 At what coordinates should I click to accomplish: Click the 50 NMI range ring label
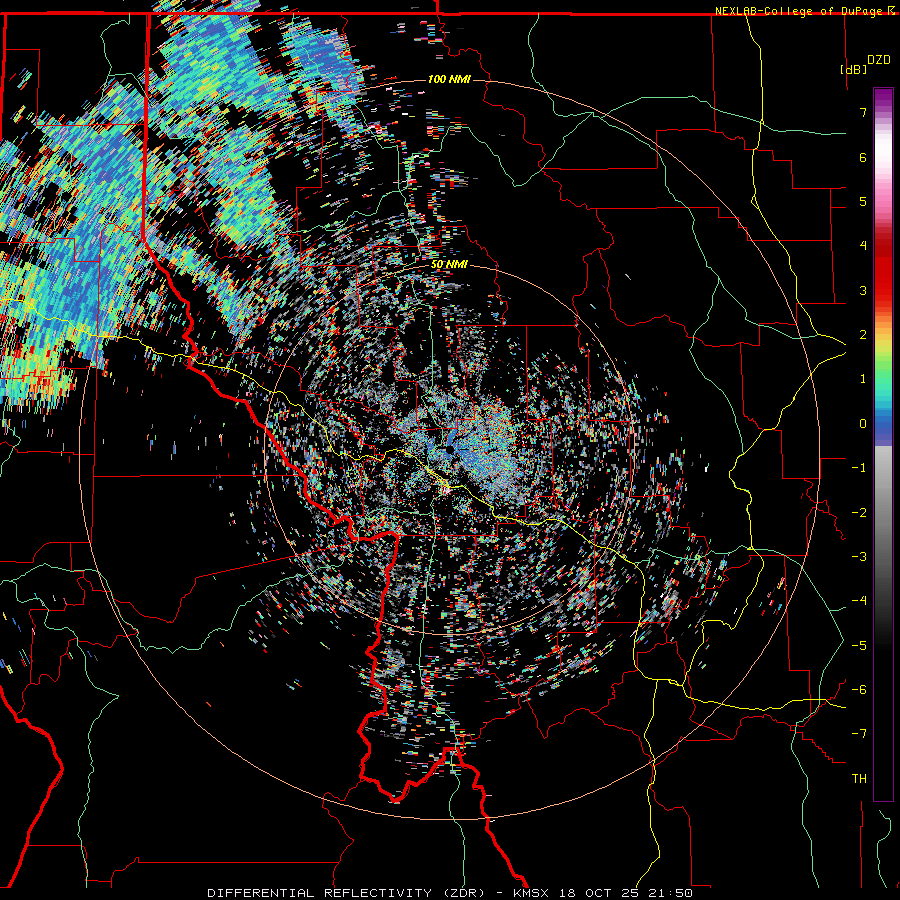click(x=449, y=265)
